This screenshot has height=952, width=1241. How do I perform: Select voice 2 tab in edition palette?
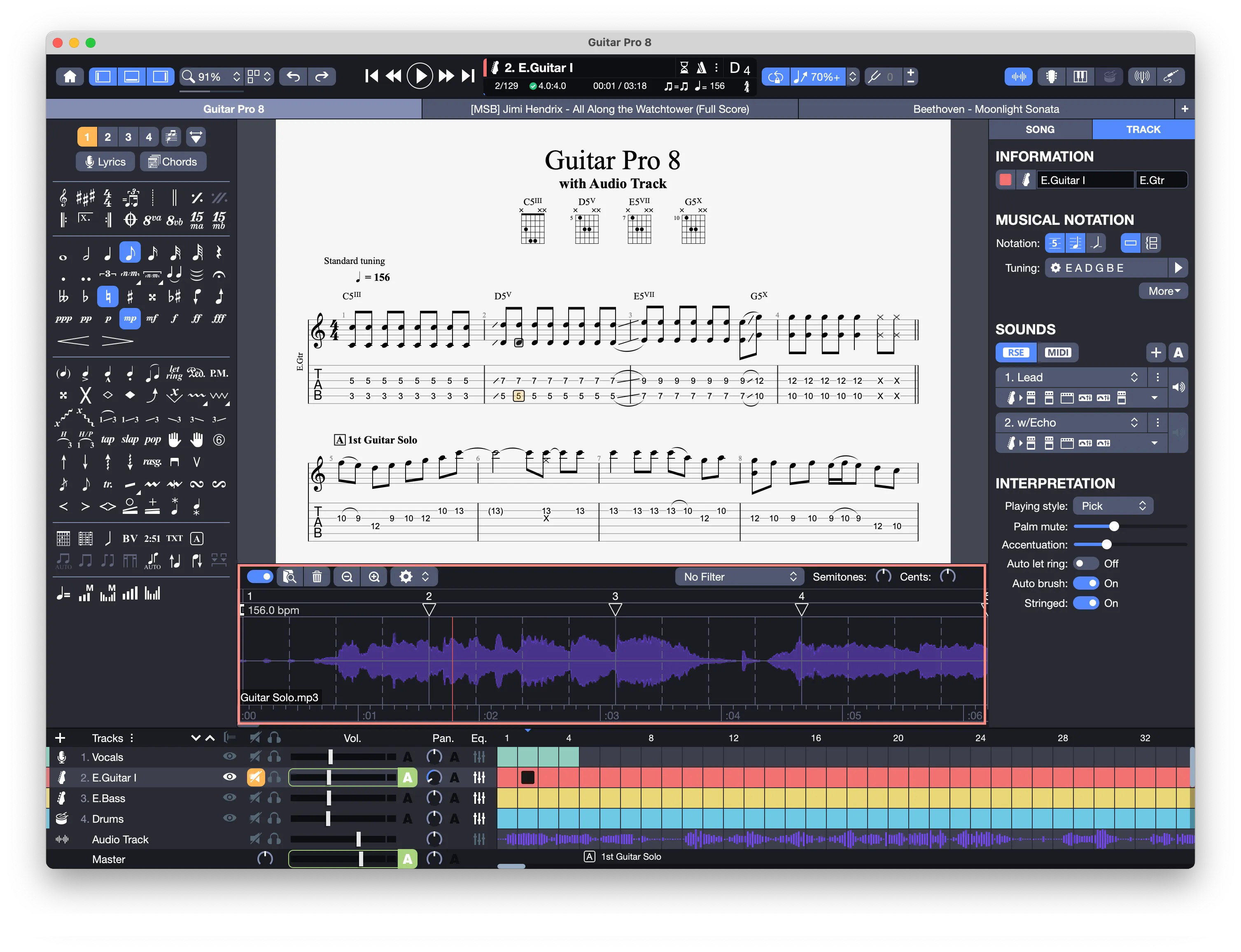[107, 137]
